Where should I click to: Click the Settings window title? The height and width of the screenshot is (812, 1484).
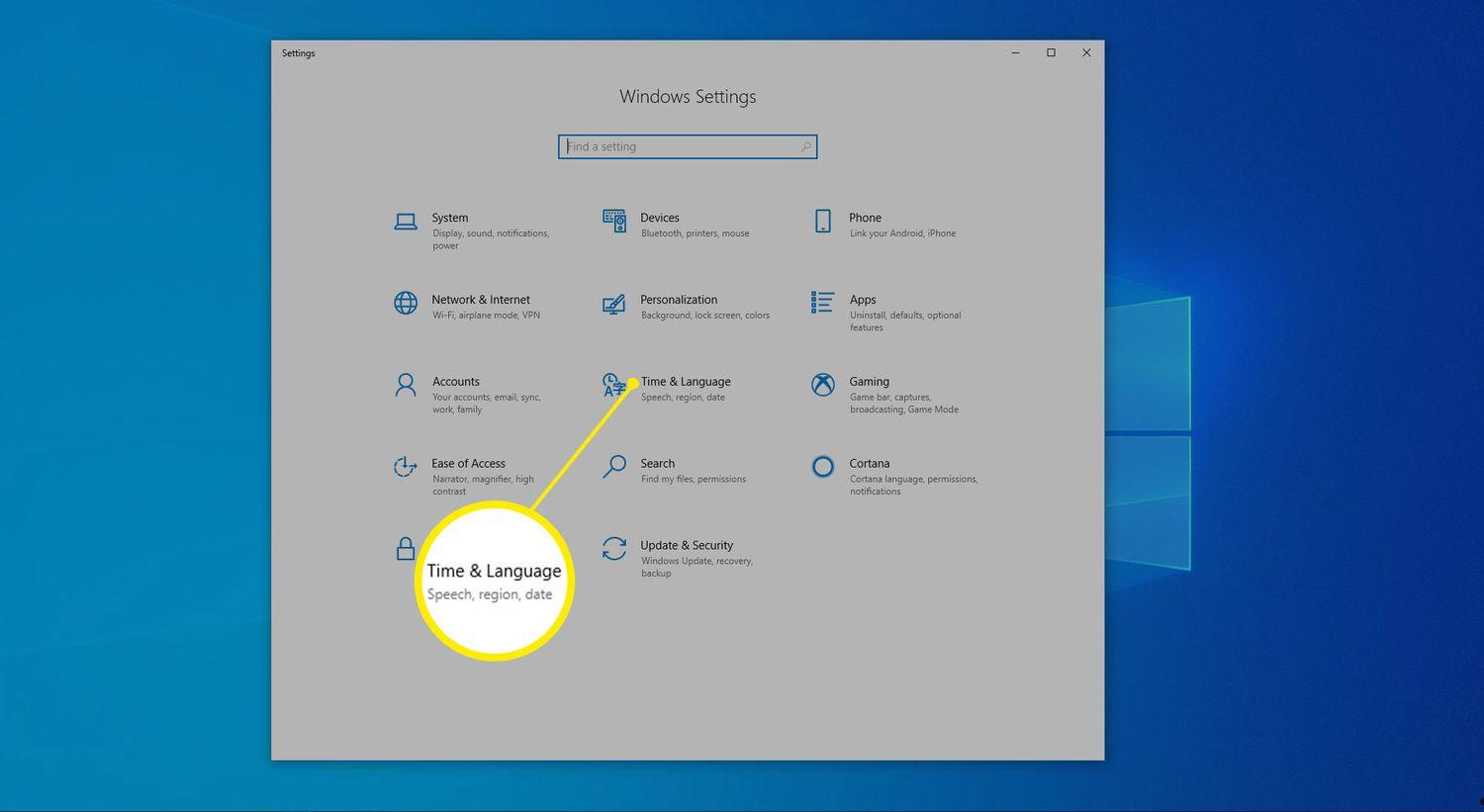[x=299, y=53]
